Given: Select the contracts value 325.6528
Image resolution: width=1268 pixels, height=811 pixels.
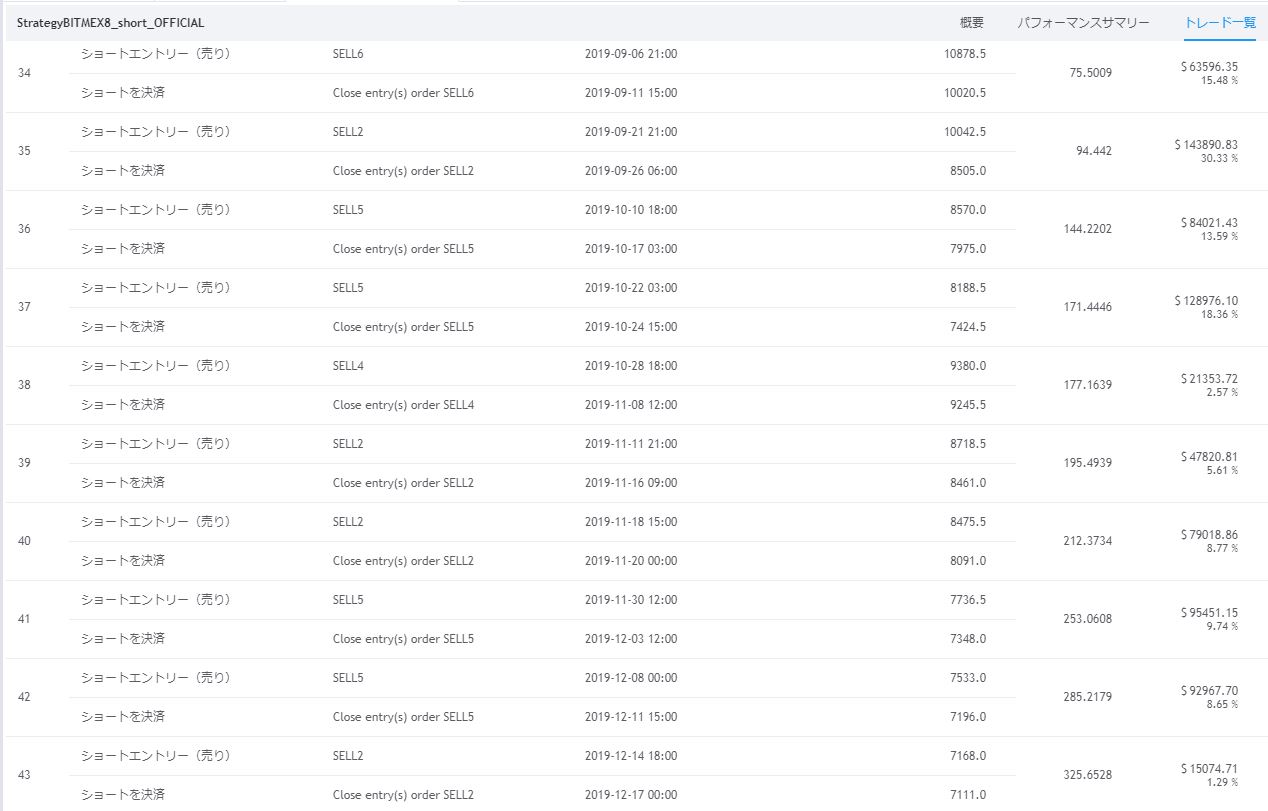Looking at the screenshot, I should tap(1090, 775).
